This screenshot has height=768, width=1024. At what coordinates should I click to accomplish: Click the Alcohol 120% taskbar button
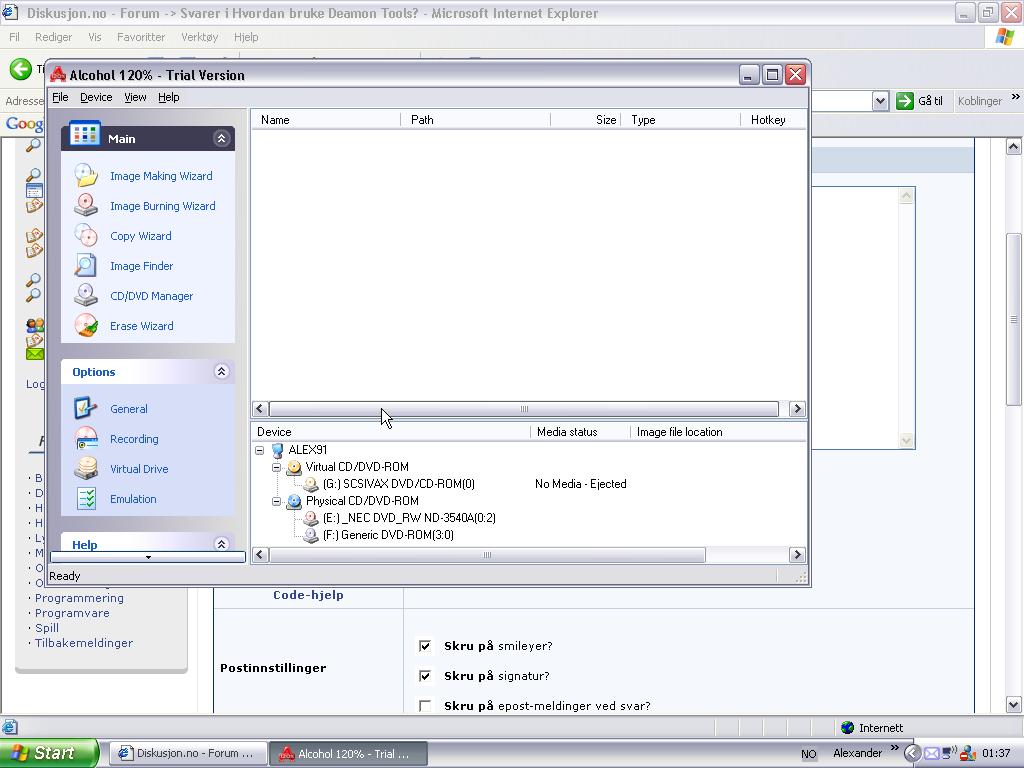(349, 753)
